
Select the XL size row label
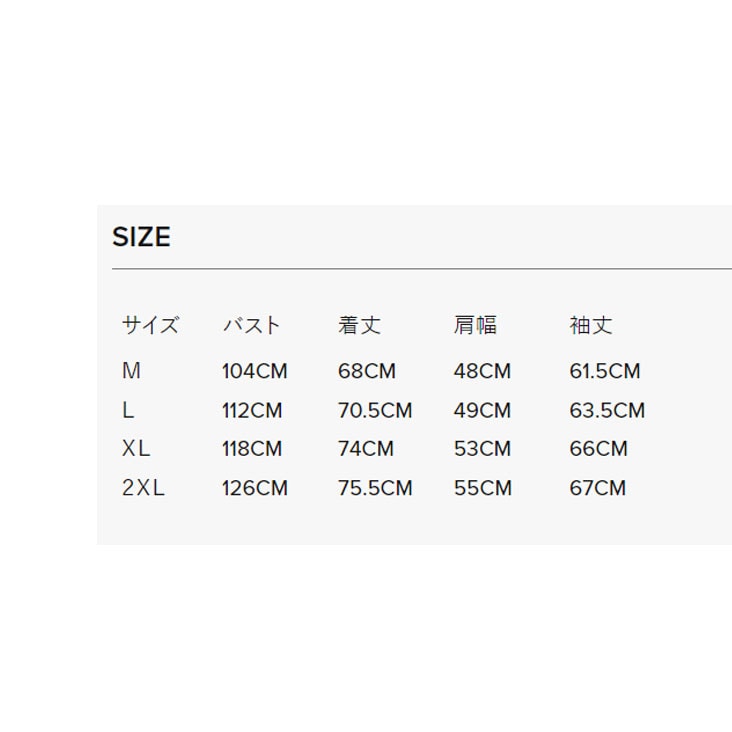tap(136, 449)
